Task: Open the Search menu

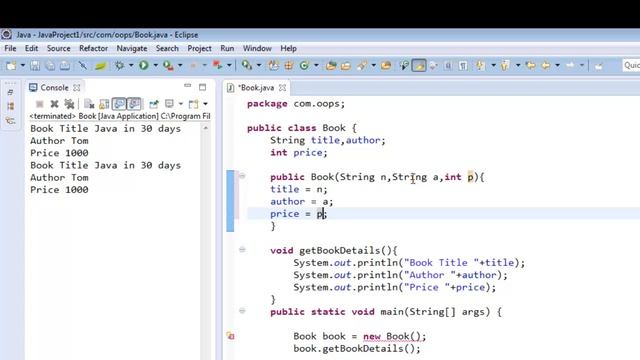Action: point(167,48)
